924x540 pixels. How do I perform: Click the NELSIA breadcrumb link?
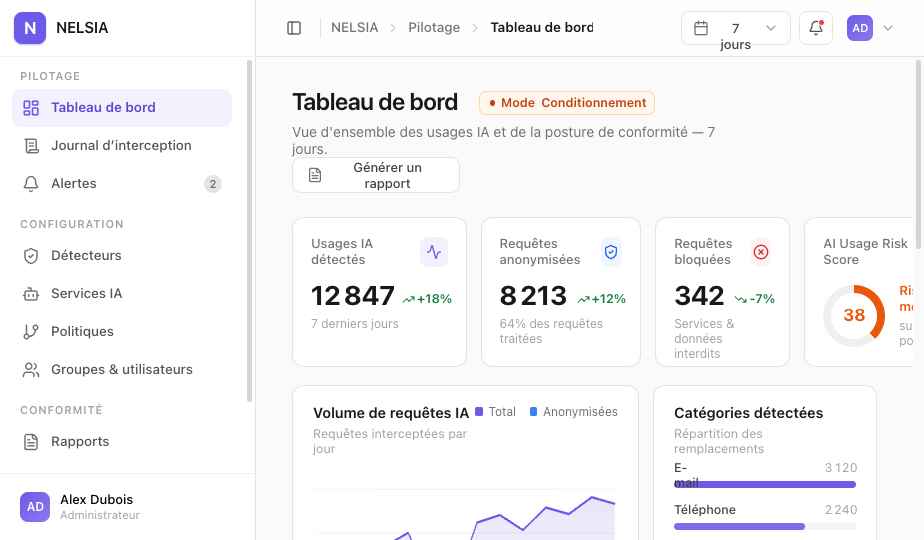pos(355,28)
